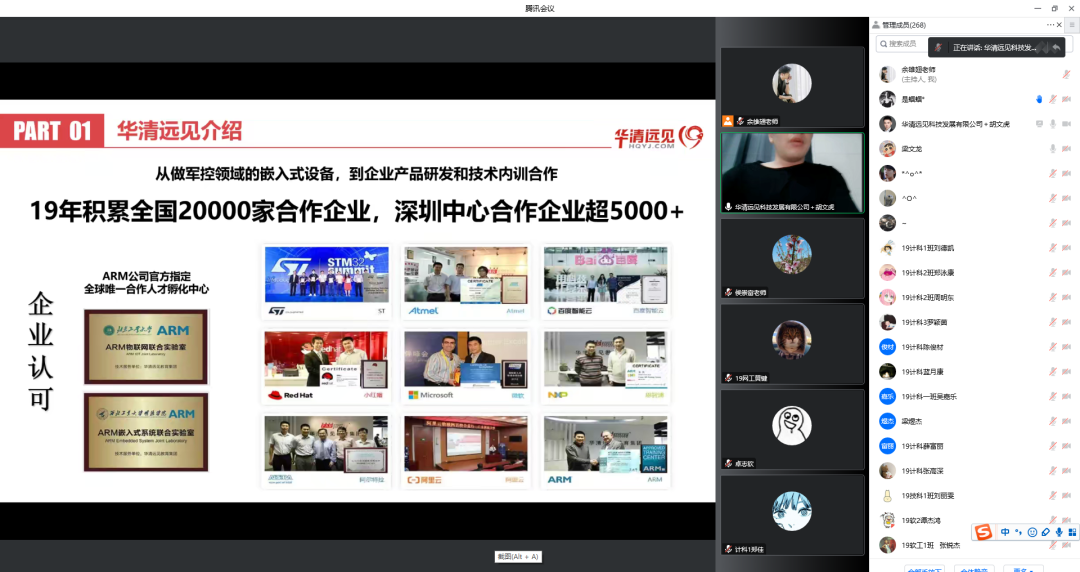Click the muted mic icon in the speaking notification
Viewport: 1080px width, 572px height.
pos(938,48)
